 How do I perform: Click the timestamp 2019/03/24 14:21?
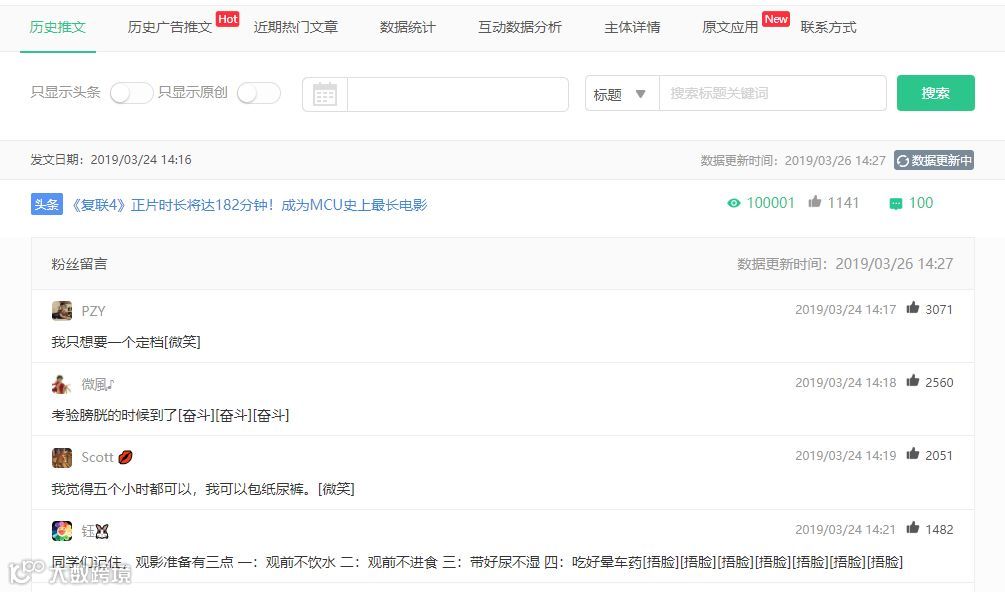(x=845, y=529)
